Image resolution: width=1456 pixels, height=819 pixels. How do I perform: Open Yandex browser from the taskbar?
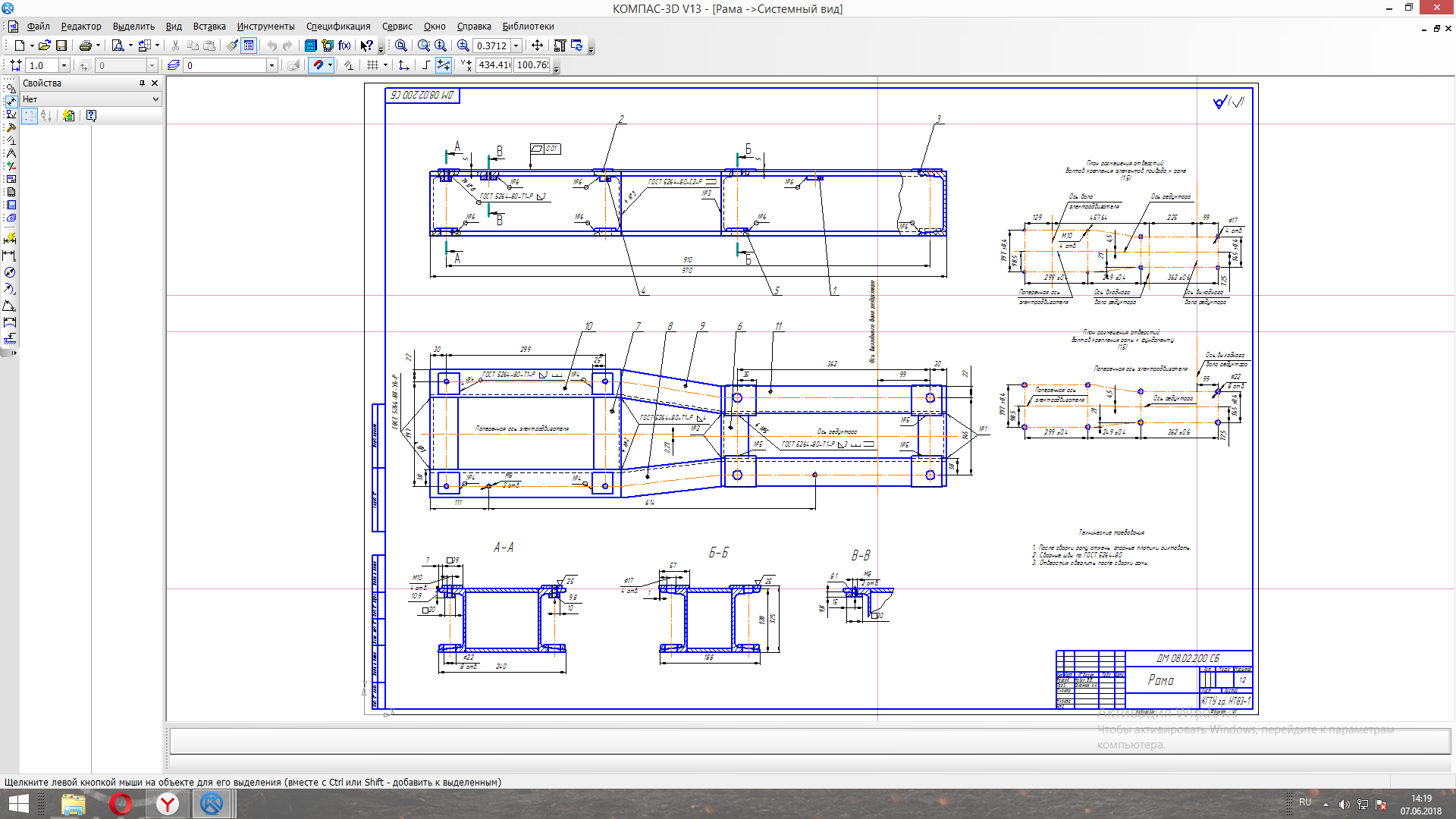(x=168, y=804)
